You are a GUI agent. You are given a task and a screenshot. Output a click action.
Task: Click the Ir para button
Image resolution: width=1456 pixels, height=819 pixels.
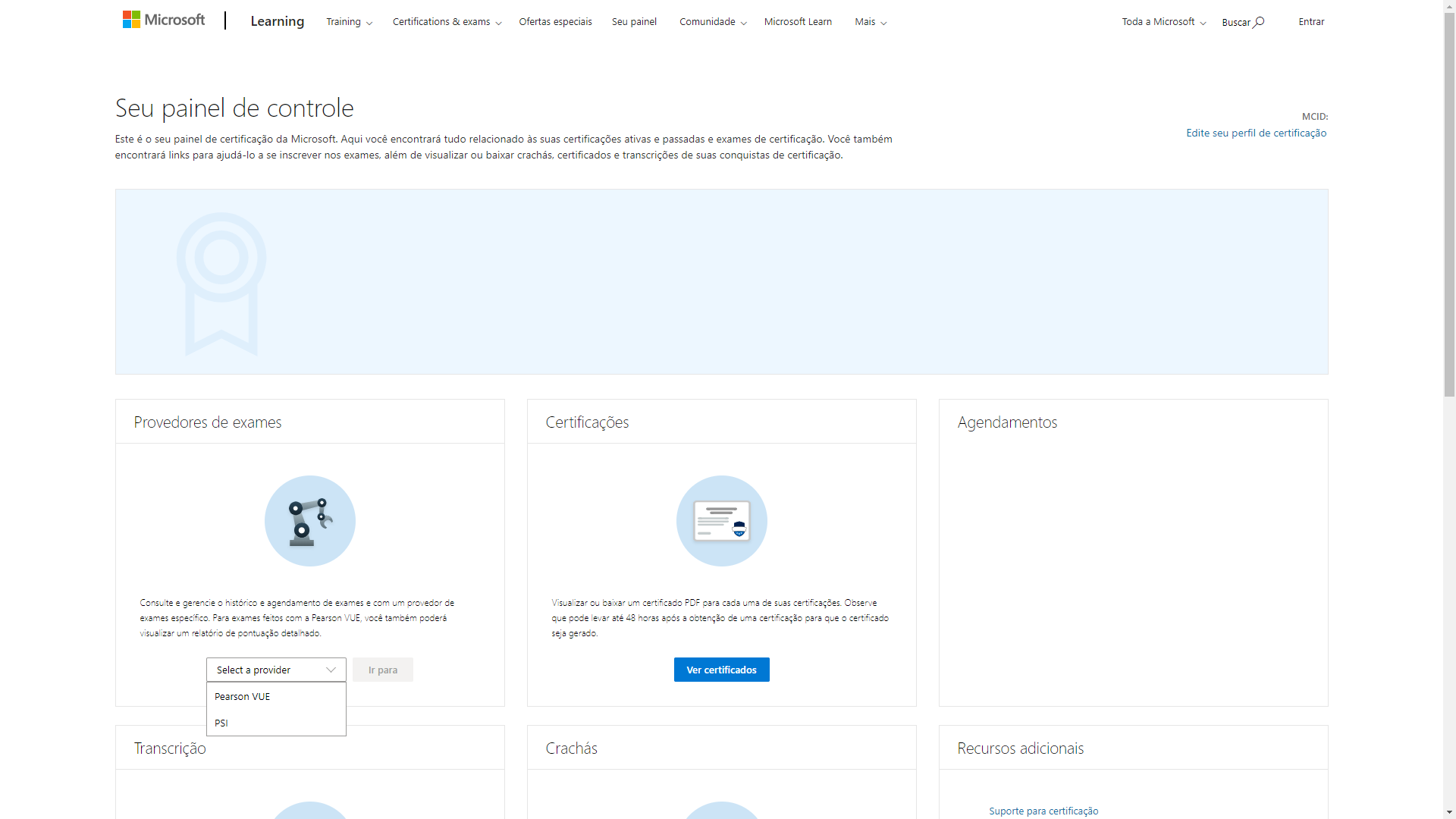tap(383, 670)
